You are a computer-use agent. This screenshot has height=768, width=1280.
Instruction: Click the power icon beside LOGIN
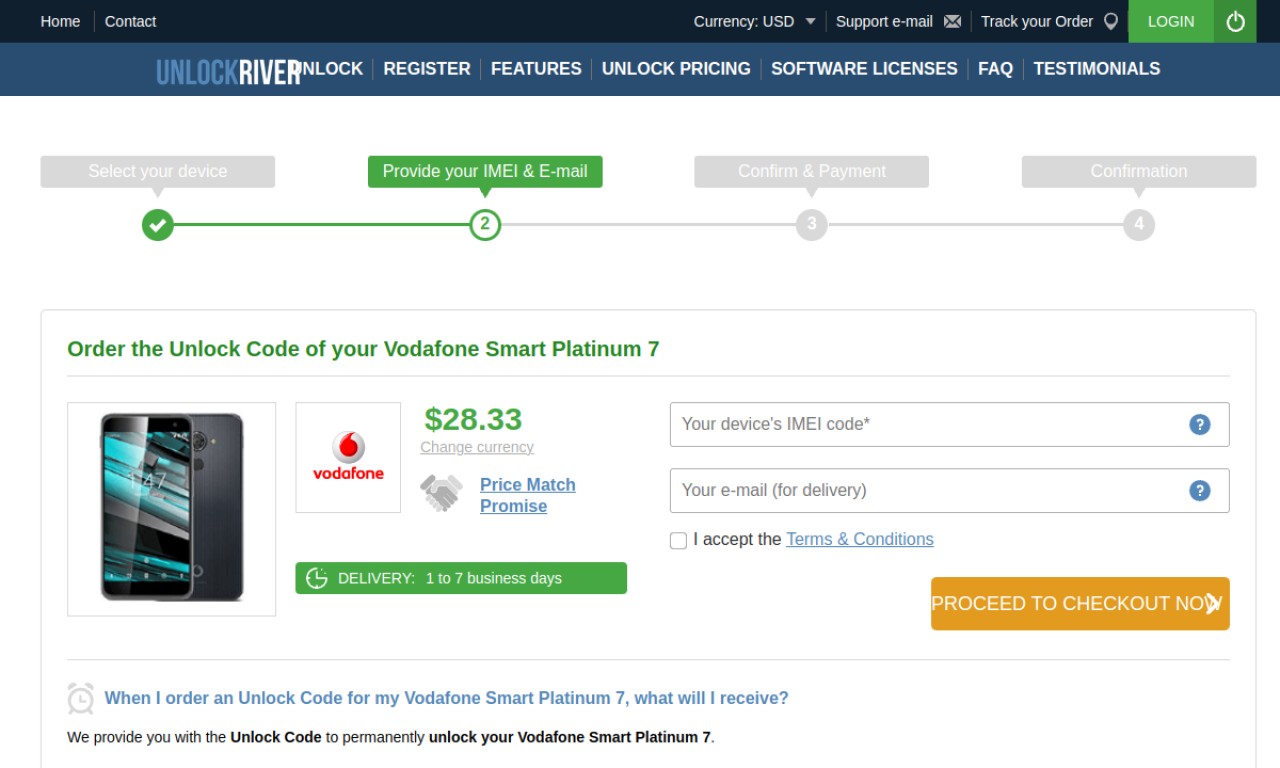click(x=1235, y=21)
